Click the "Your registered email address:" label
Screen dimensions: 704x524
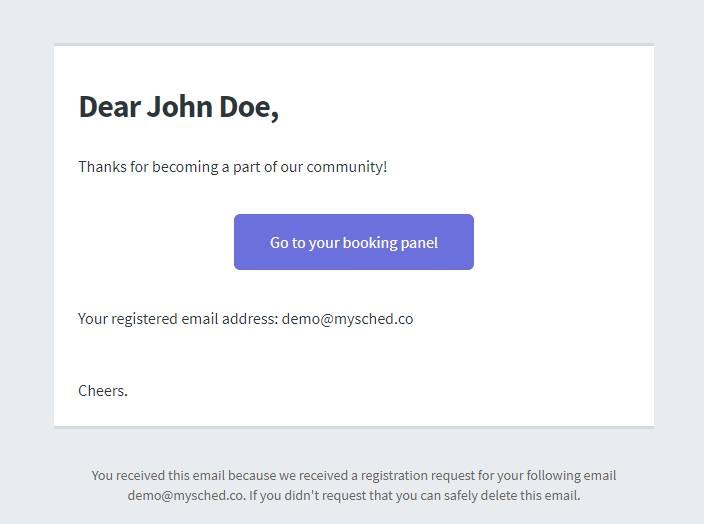[x=178, y=319]
